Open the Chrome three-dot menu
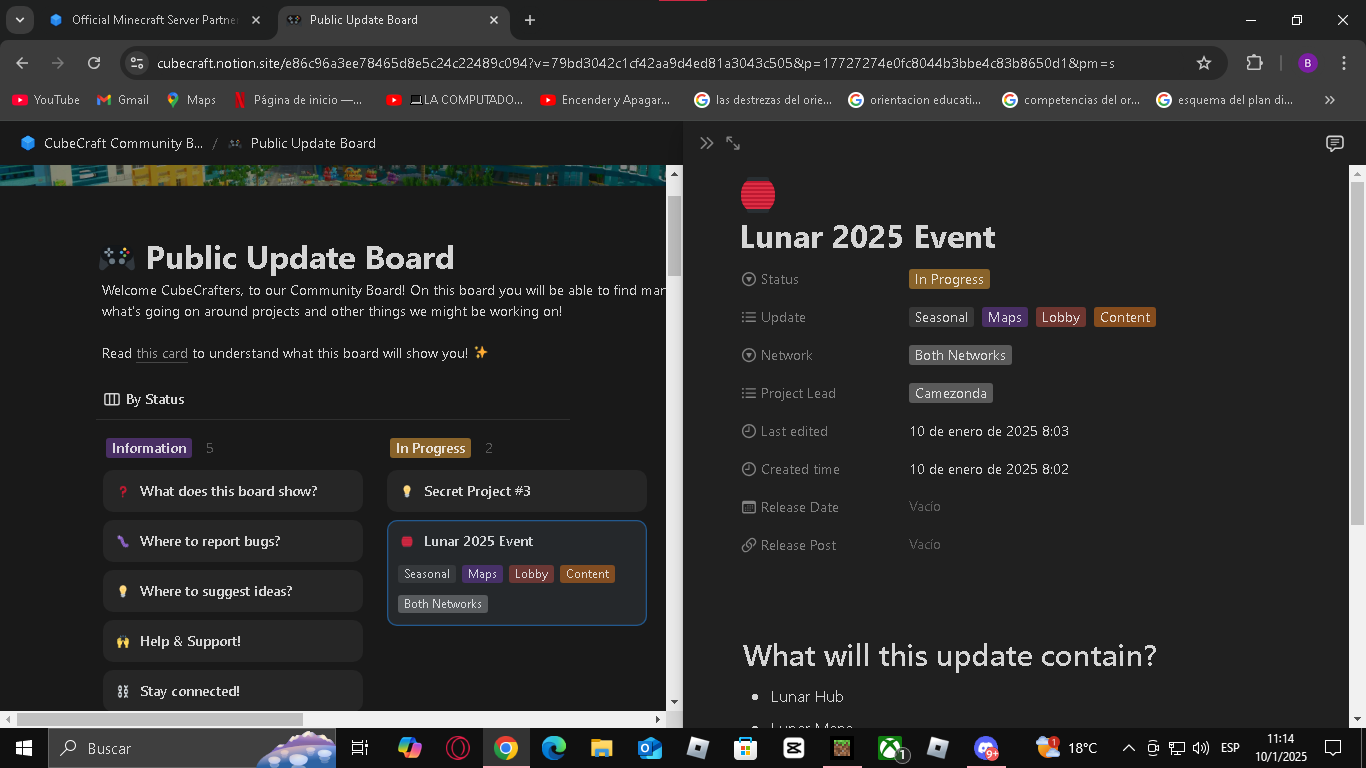Viewport: 1366px width, 768px height. click(1343, 63)
